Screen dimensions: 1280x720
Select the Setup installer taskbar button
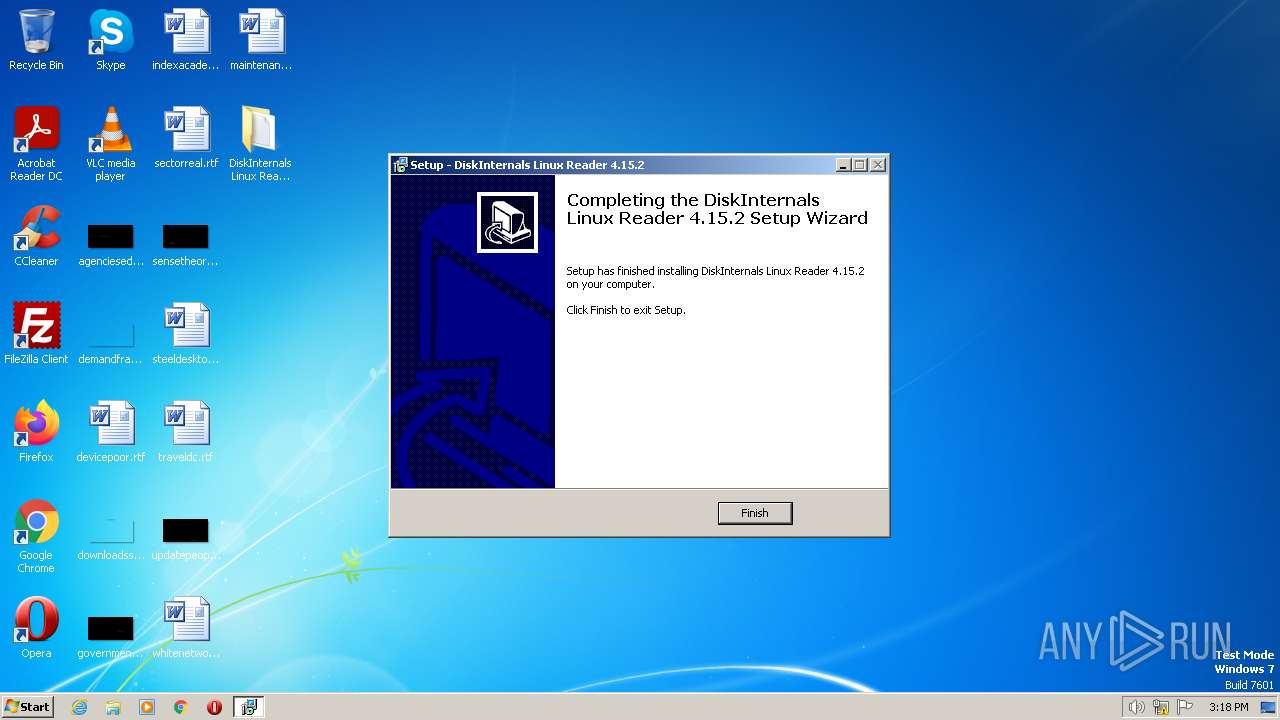pyautogui.click(x=248, y=707)
